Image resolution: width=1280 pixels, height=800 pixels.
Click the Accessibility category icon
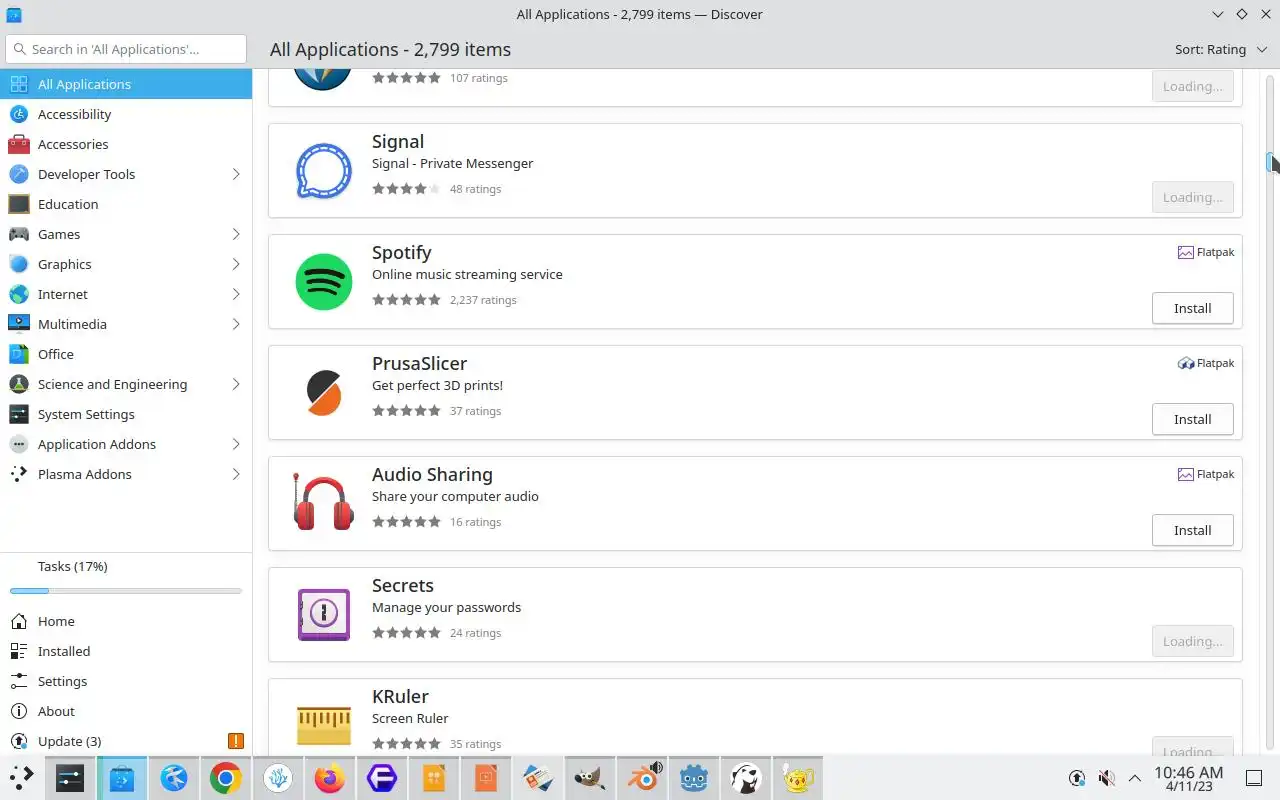click(x=19, y=114)
